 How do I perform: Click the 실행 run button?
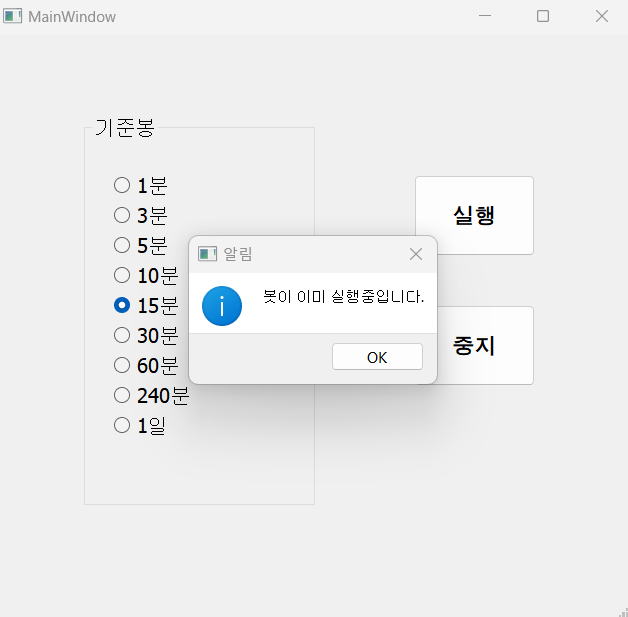474,215
